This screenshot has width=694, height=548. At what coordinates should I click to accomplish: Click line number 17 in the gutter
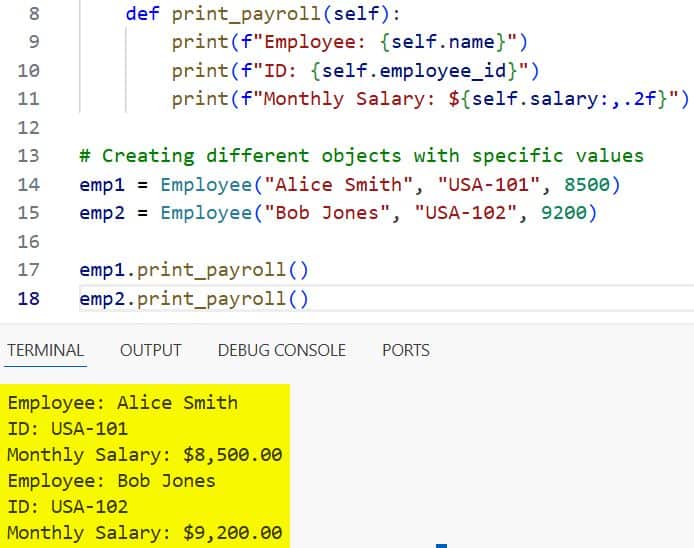[29, 270]
